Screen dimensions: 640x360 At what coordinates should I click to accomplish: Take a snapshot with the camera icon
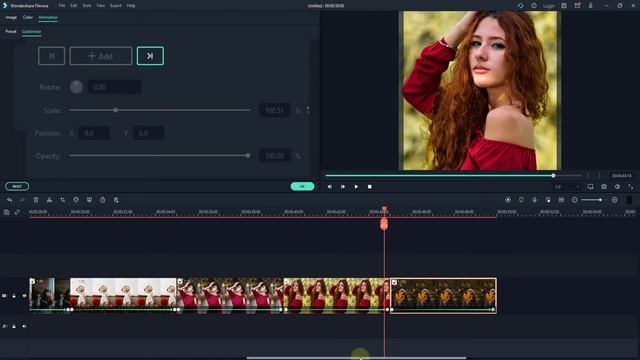pyautogui.click(x=604, y=187)
